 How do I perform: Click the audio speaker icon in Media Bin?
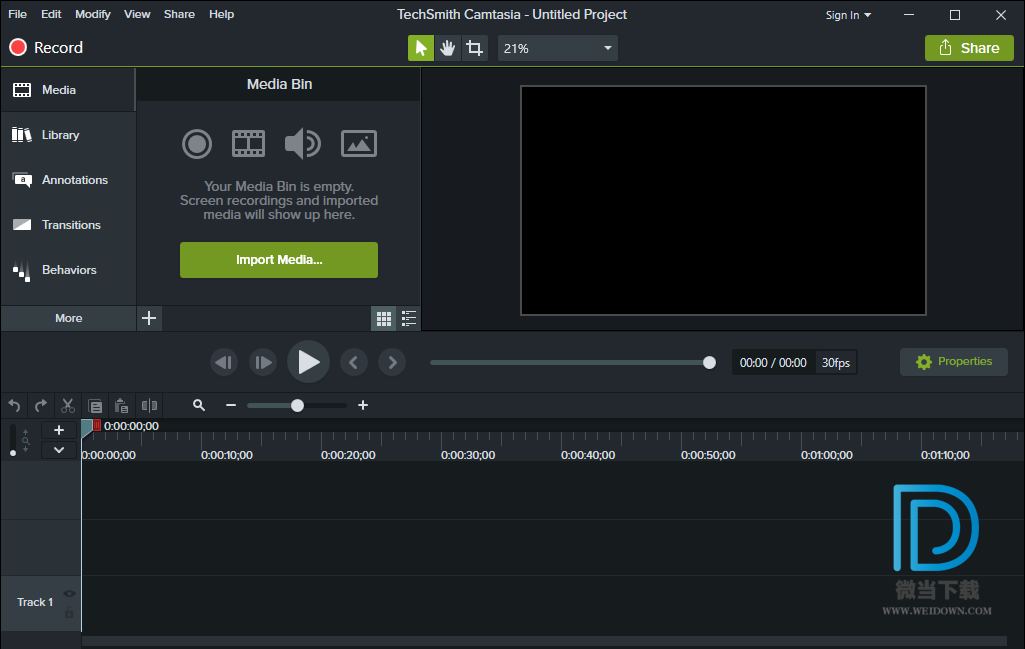click(303, 144)
